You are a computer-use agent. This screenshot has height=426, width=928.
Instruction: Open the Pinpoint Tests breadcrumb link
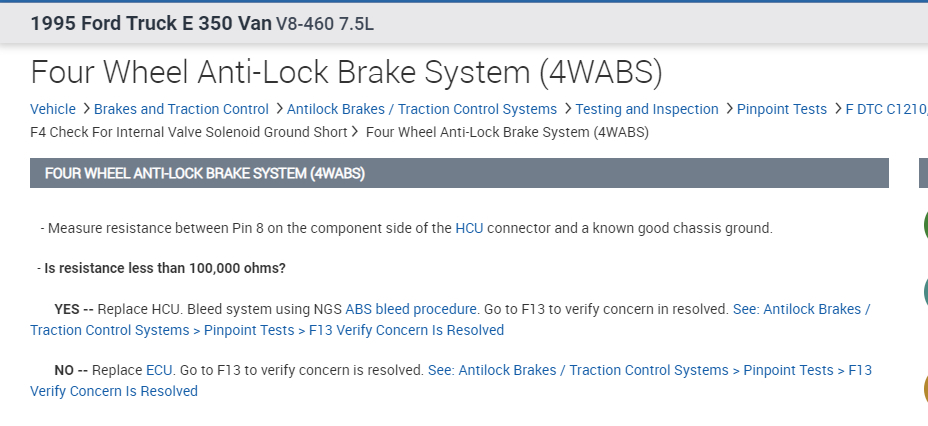point(782,109)
